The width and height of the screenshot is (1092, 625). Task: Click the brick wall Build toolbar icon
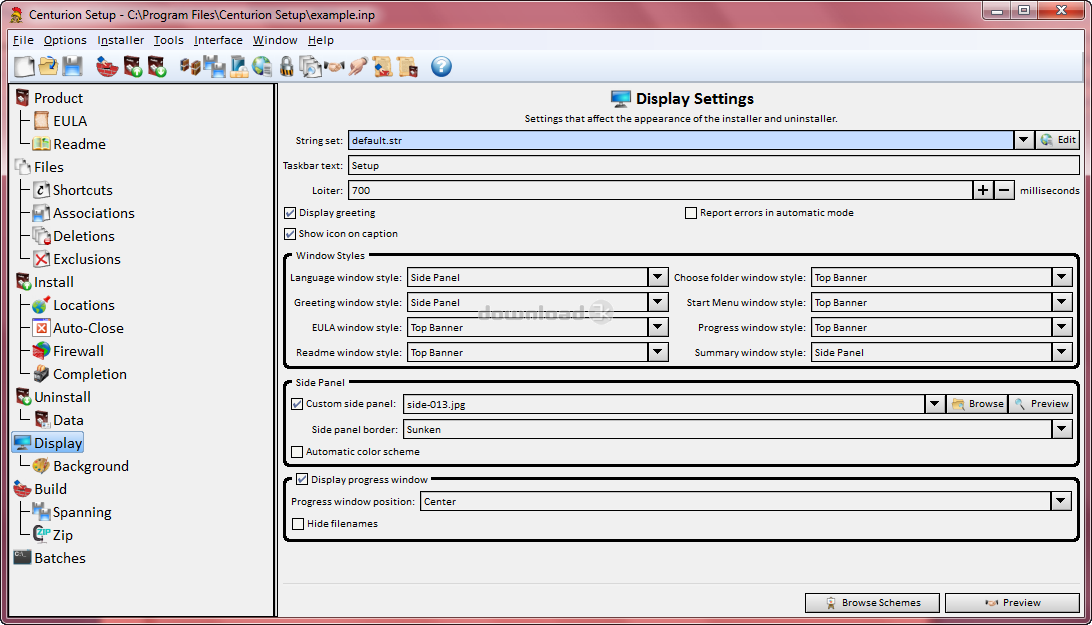(107, 67)
